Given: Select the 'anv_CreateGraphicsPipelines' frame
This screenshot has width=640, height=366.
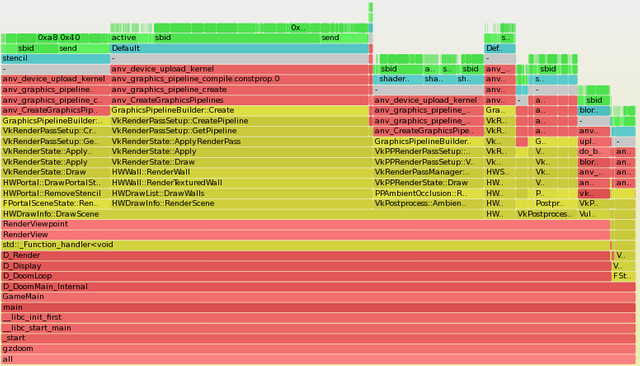Looking at the screenshot, I should 240,100.
